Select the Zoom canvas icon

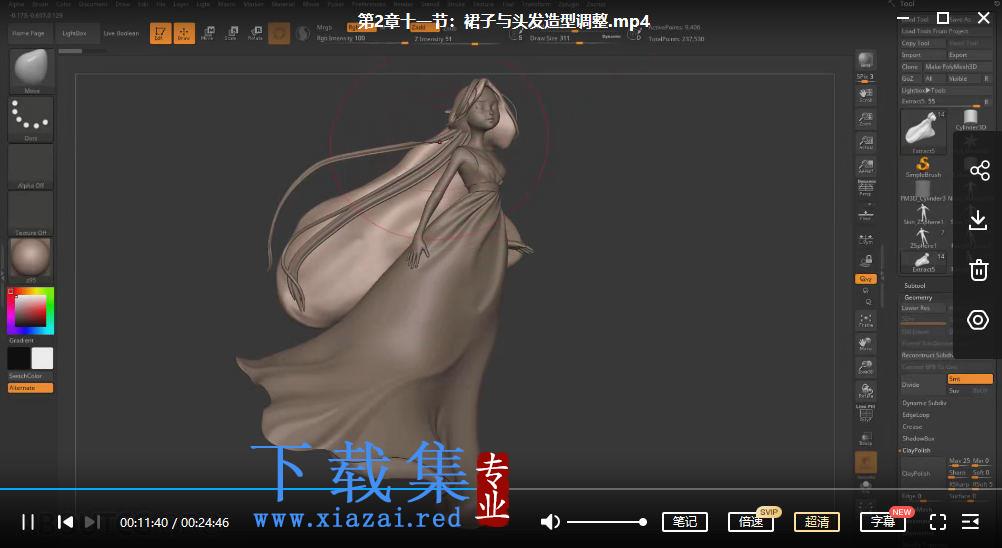click(865, 119)
